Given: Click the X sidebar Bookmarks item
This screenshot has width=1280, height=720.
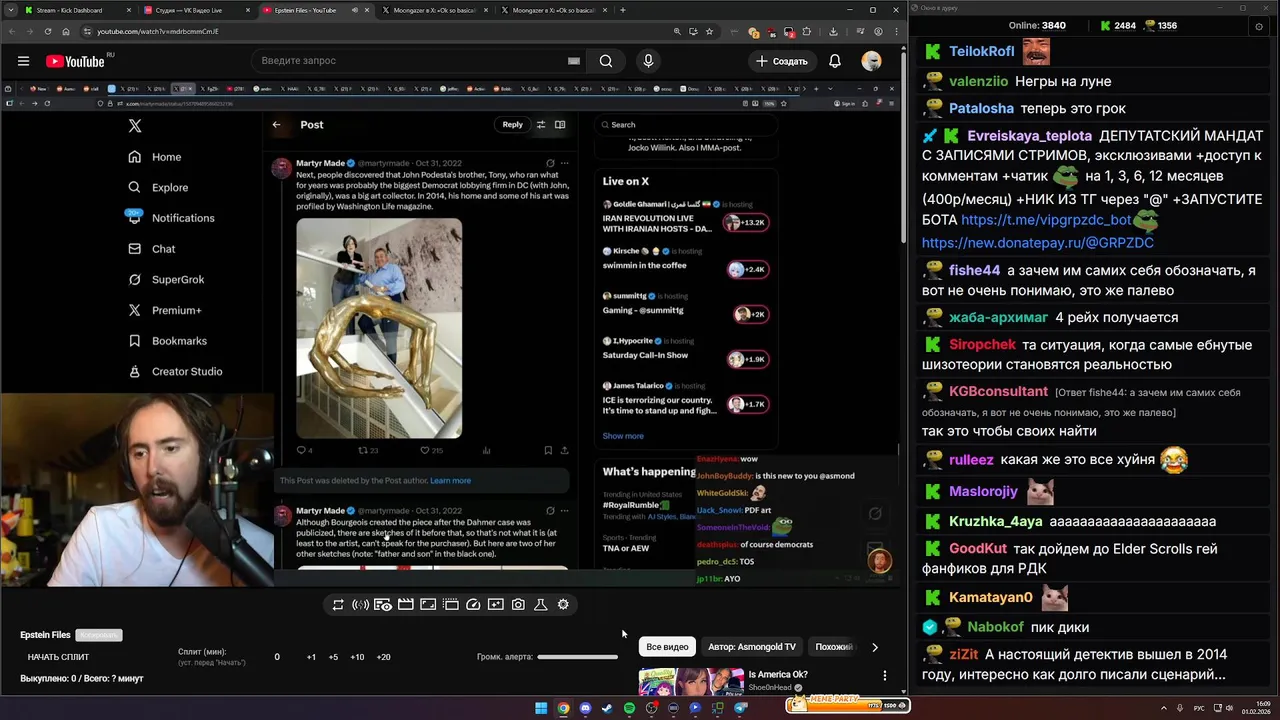Looking at the screenshot, I should [167, 341].
